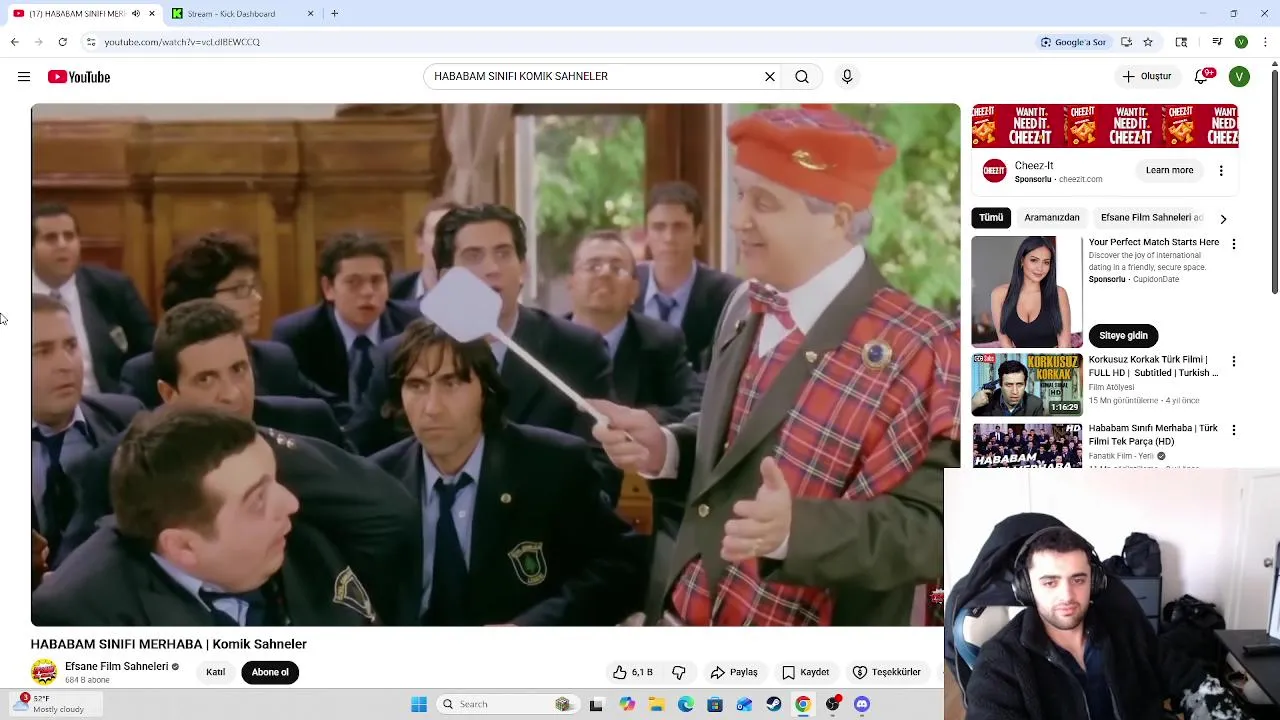The image size is (1280, 720).
Task: Open the Efsane Film Sahneleri channel avatar
Action: [x=44, y=672]
